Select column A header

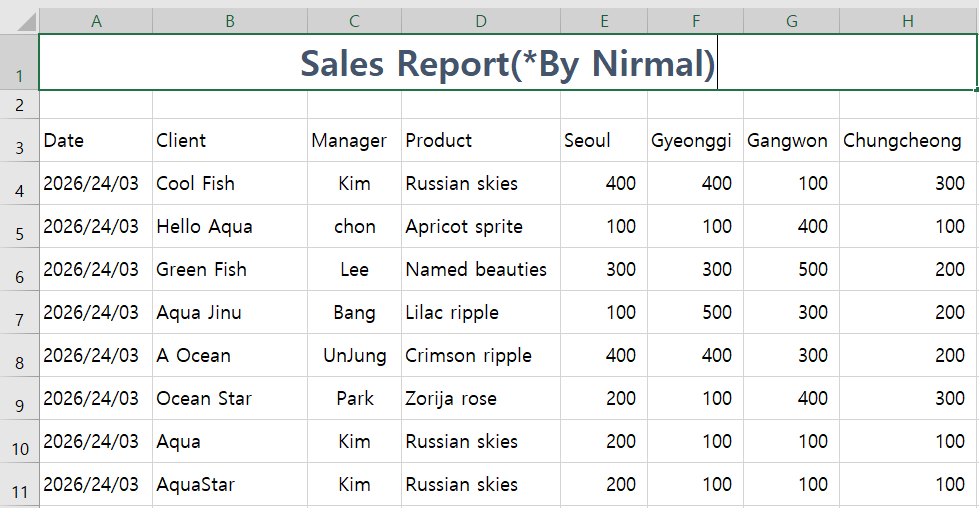[96, 21]
